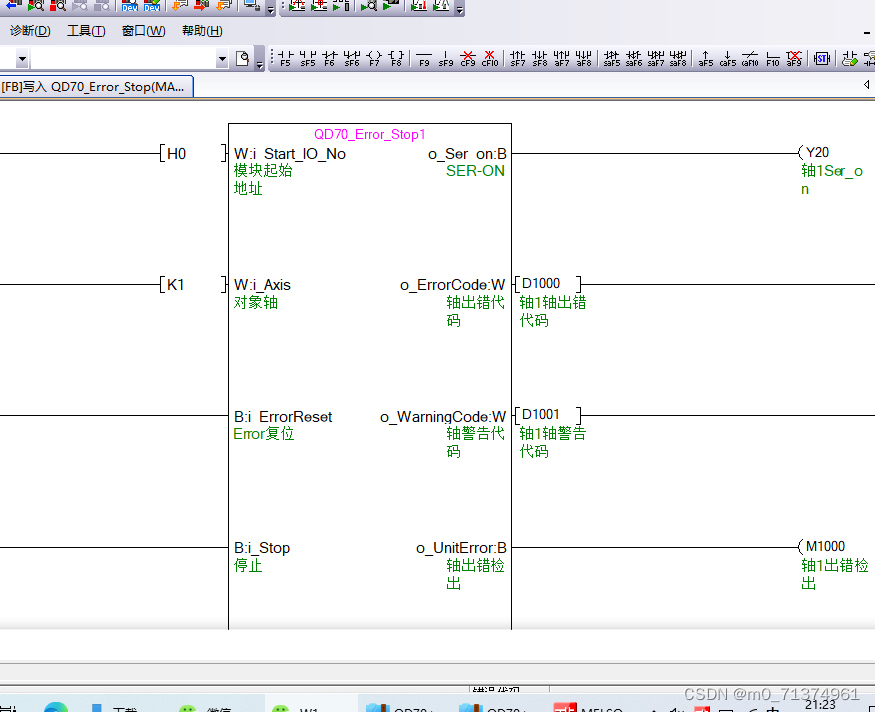Viewport: 875px width, 712px height.
Task: Click the caF5 falling edge result icon
Action: click(x=728, y=58)
